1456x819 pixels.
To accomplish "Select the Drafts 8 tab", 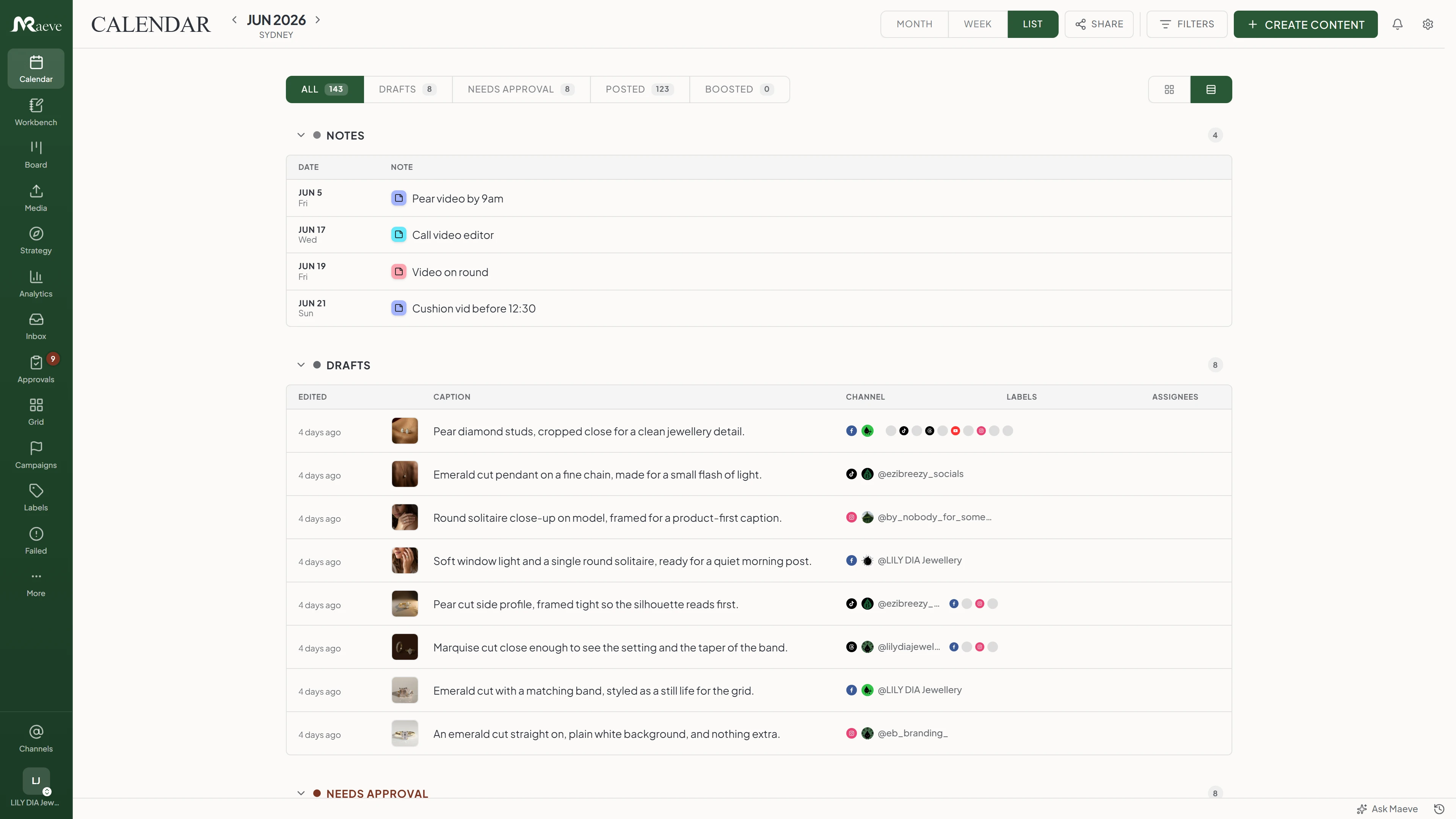I will point(408,89).
